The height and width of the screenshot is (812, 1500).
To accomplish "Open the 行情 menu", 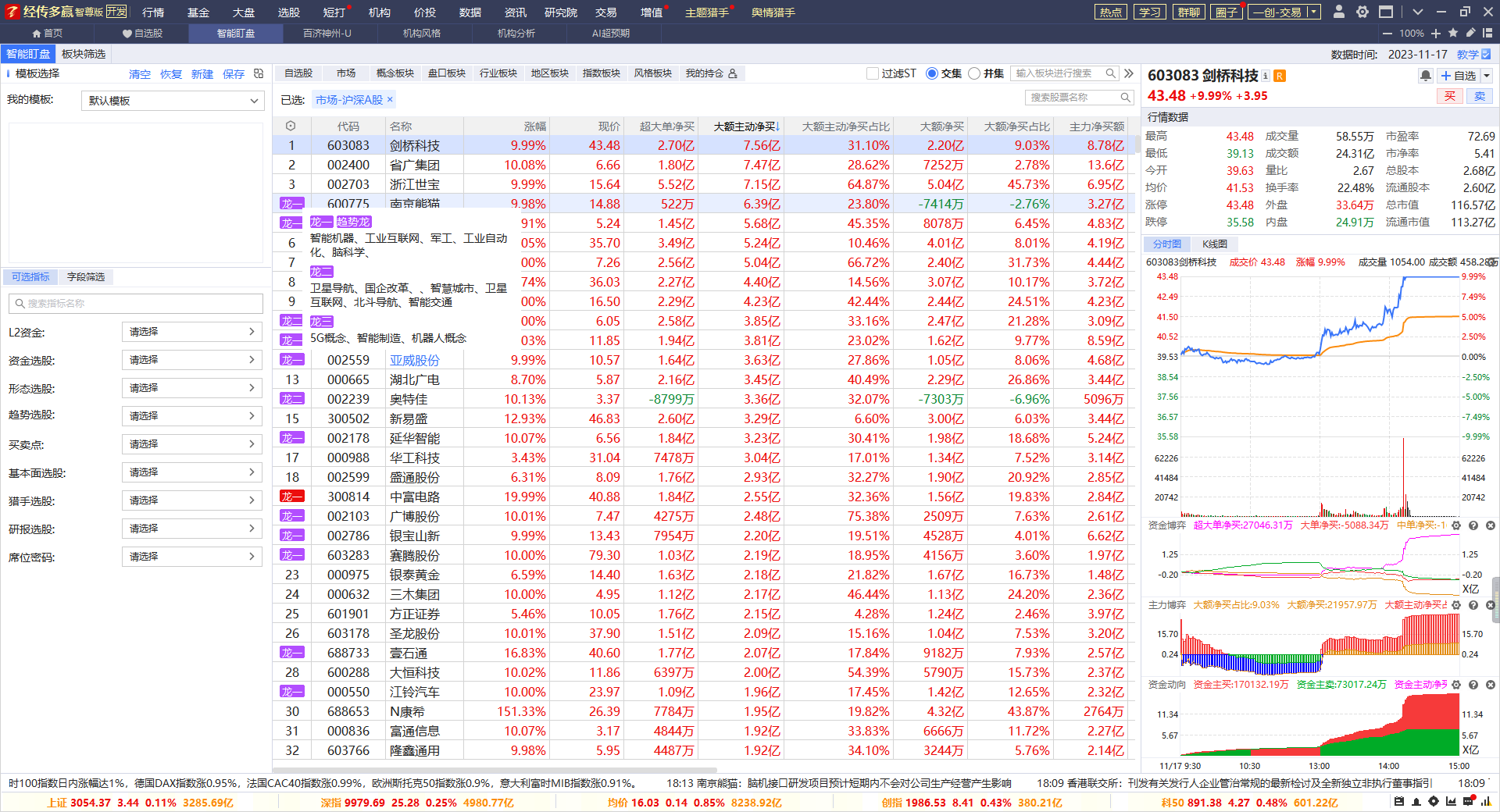I will (x=153, y=12).
